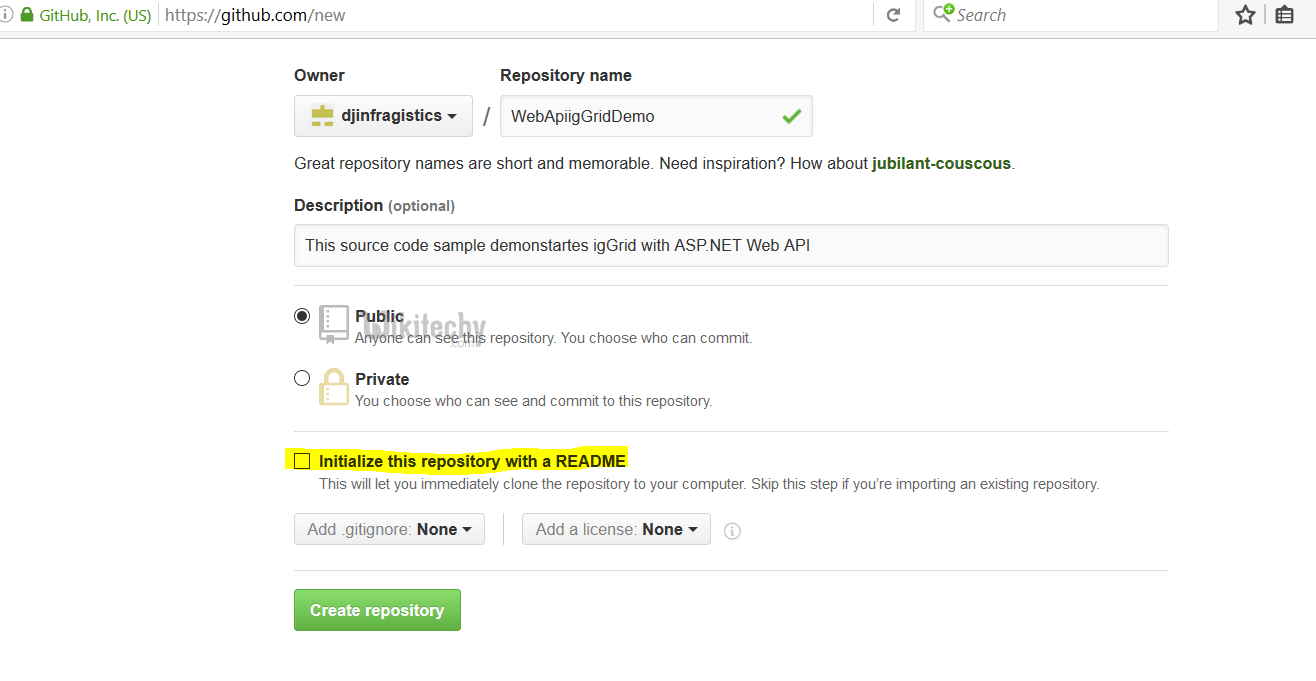The height and width of the screenshot is (681, 1316).
Task: Click the github.com/new address bar URL
Action: 255,15
